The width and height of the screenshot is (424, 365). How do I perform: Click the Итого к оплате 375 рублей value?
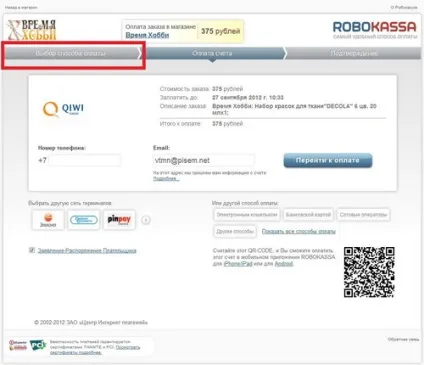pyautogui.click(x=227, y=124)
